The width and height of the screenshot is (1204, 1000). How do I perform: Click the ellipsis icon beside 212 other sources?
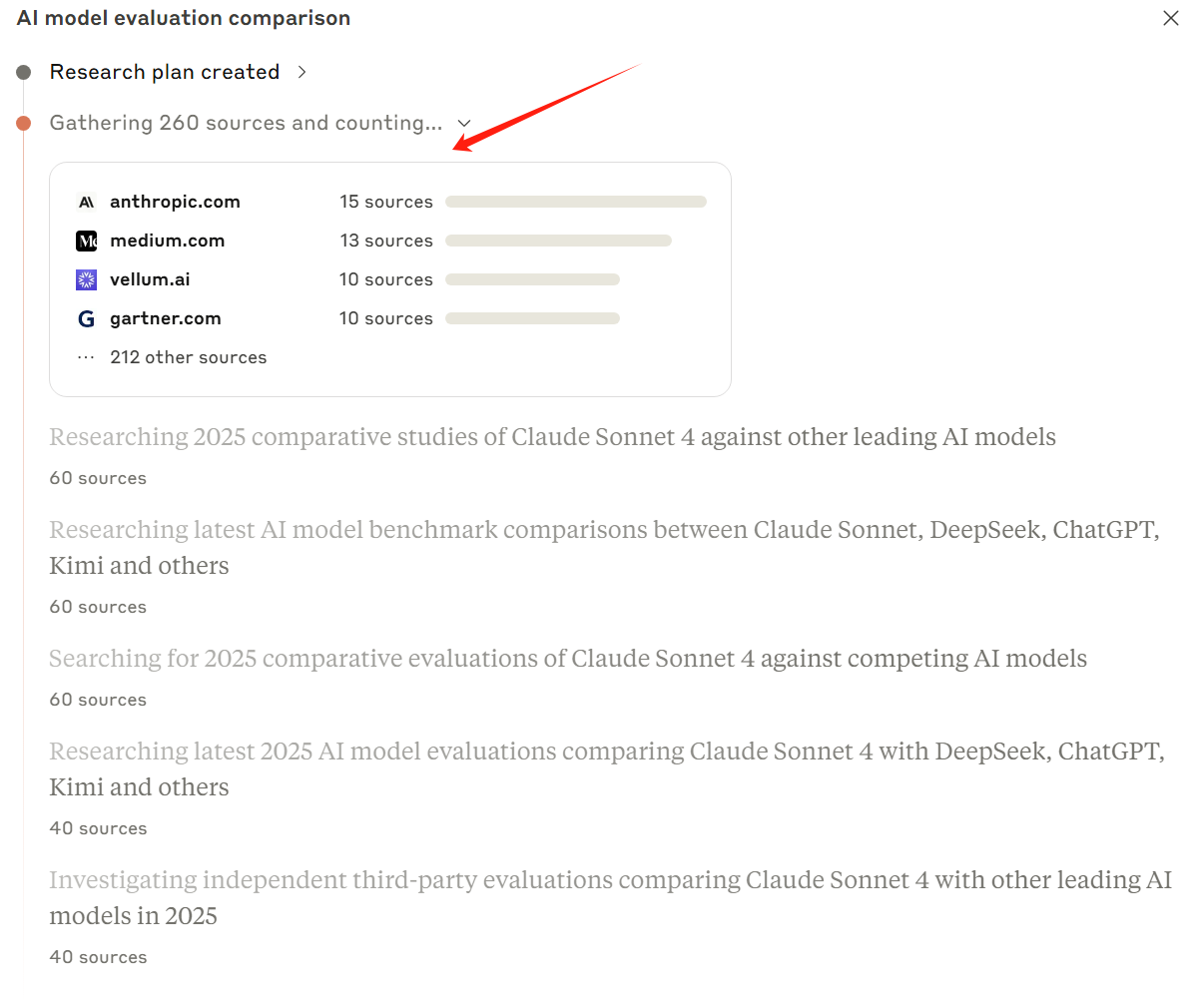coord(86,356)
